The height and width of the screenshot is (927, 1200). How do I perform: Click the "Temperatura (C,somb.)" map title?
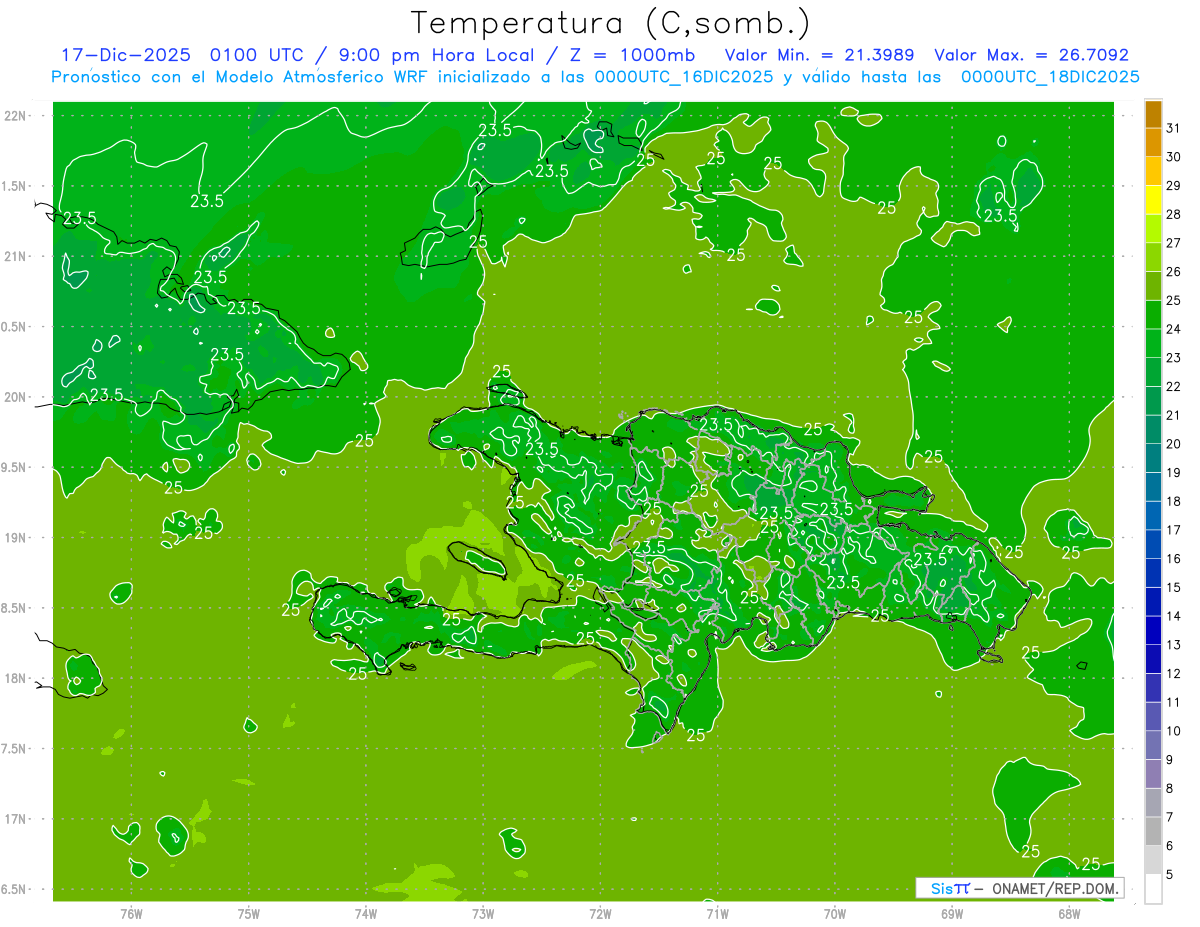(x=611, y=22)
